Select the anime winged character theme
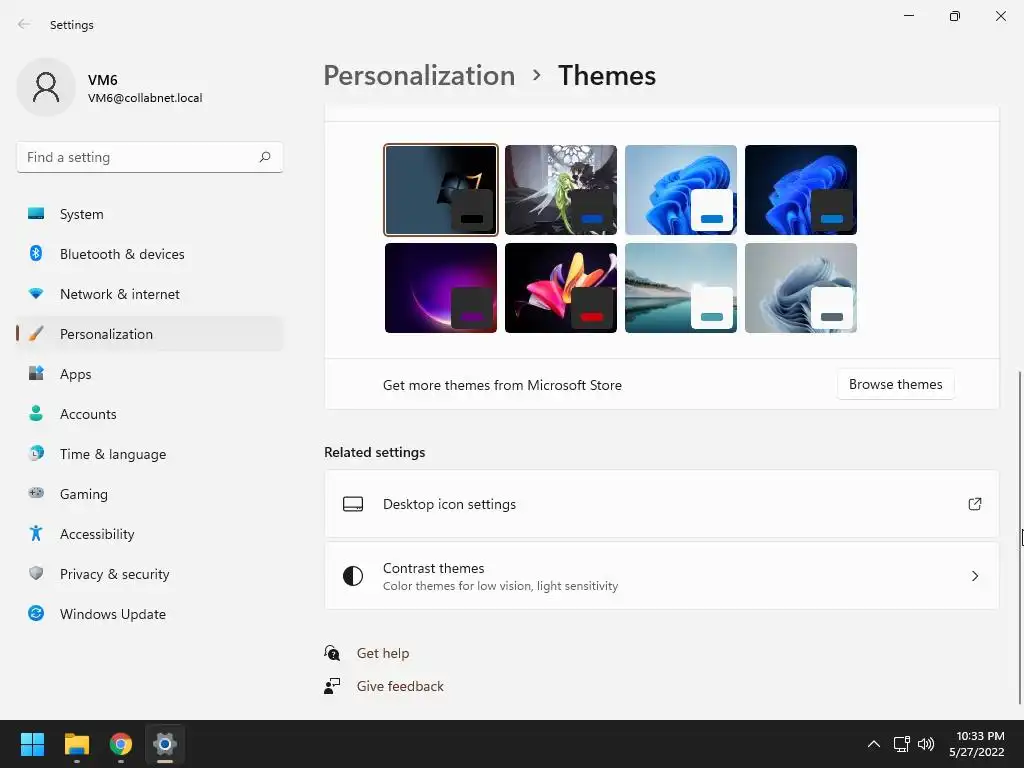This screenshot has width=1024, height=768. (561, 190)
